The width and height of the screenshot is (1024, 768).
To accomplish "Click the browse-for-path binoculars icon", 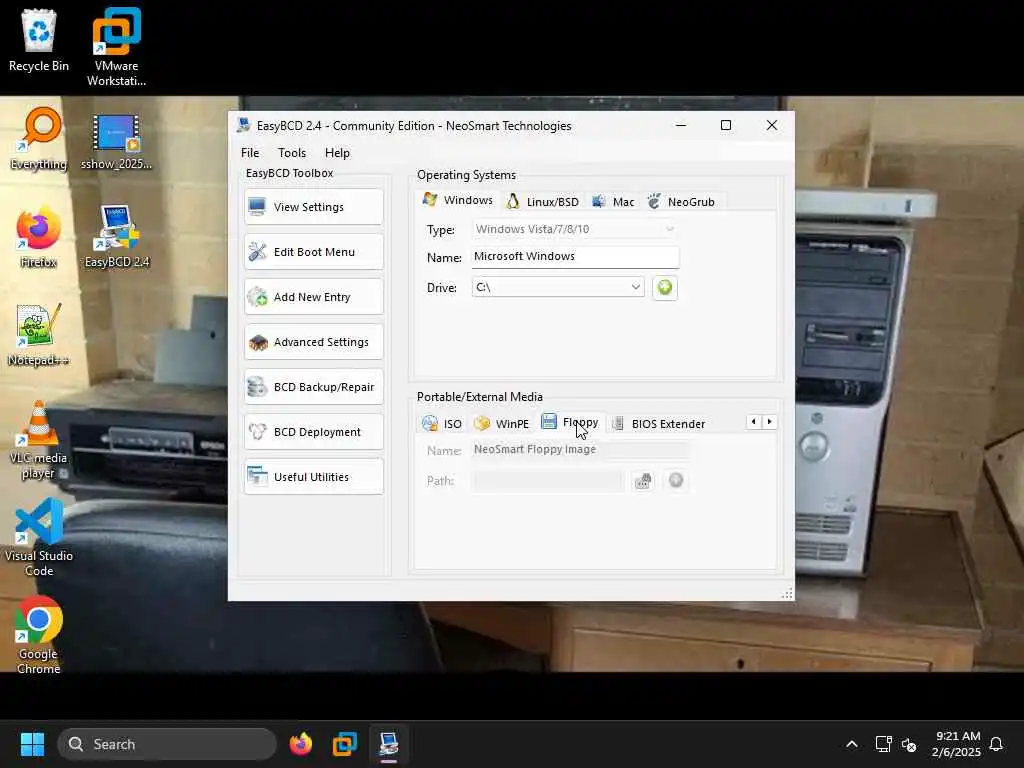I will [x=643, y=481].
